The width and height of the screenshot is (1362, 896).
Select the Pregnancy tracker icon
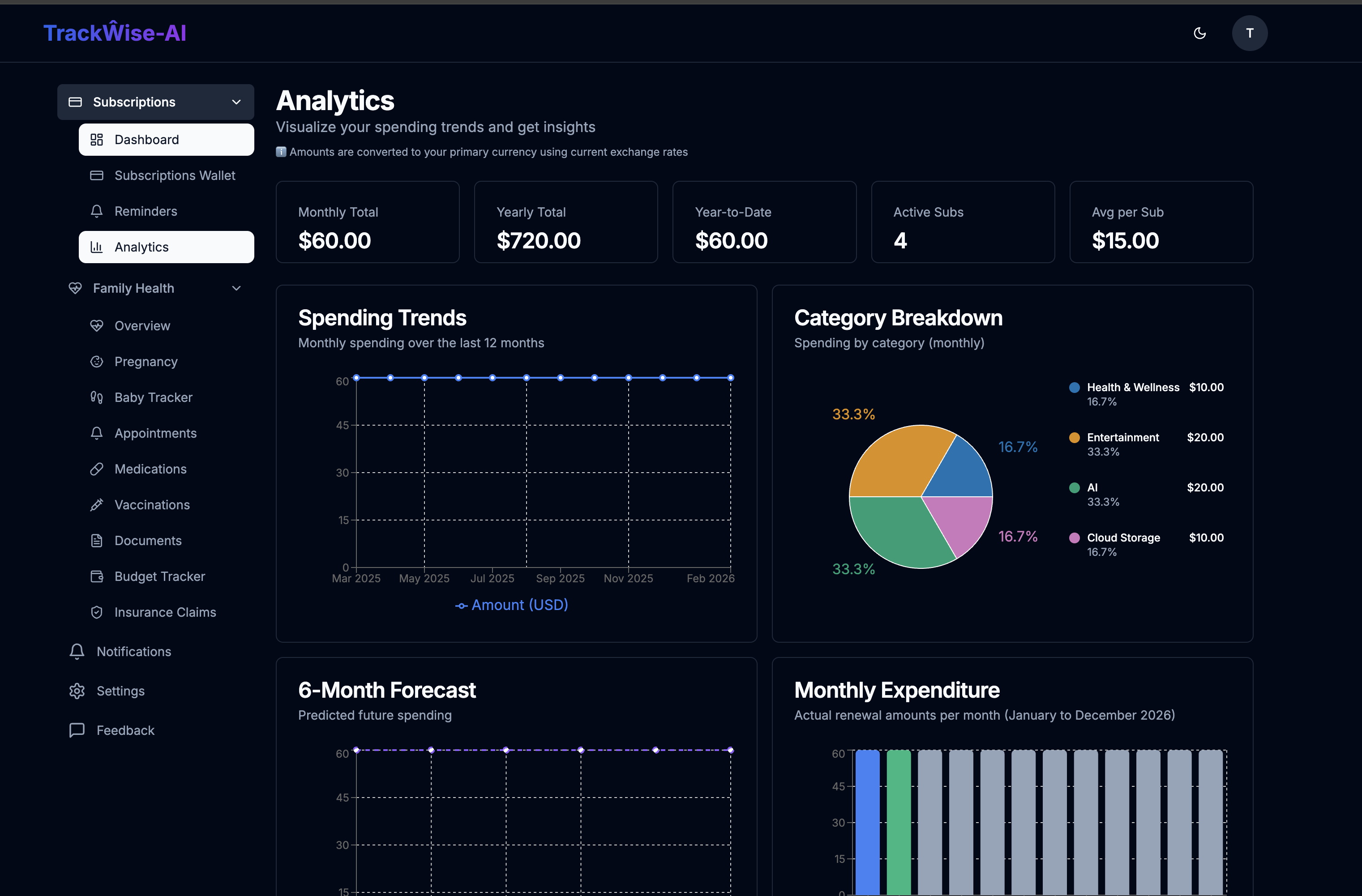tap(97, 361)
